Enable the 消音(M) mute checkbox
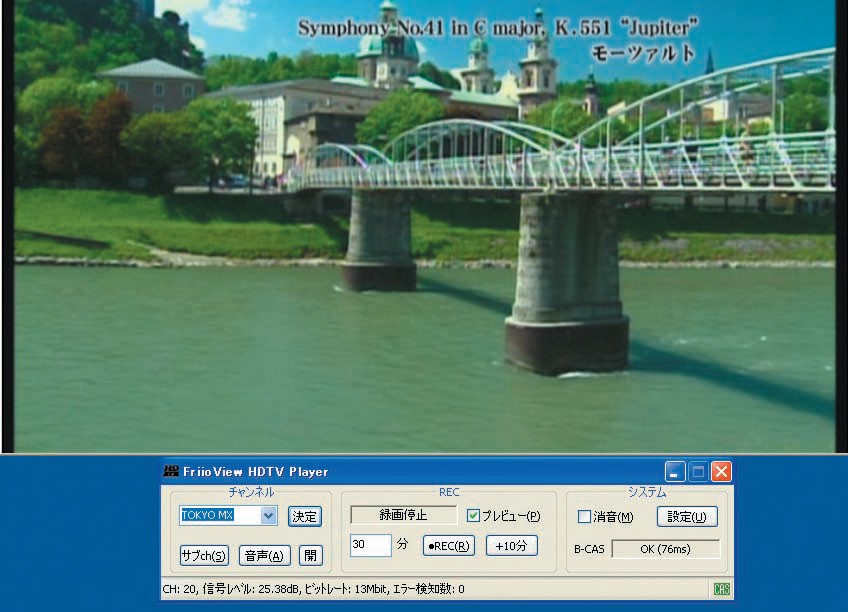Viewport: 848px width, 612px height. (x=584, y=516)
